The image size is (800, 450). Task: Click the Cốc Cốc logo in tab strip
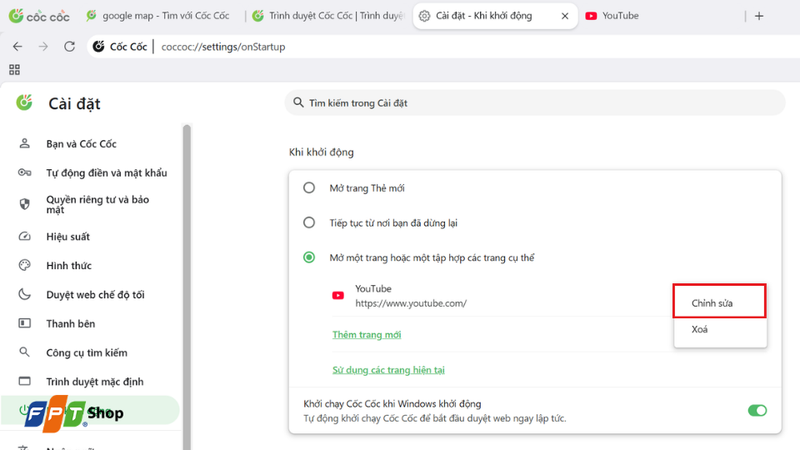(x=39, y=16)
